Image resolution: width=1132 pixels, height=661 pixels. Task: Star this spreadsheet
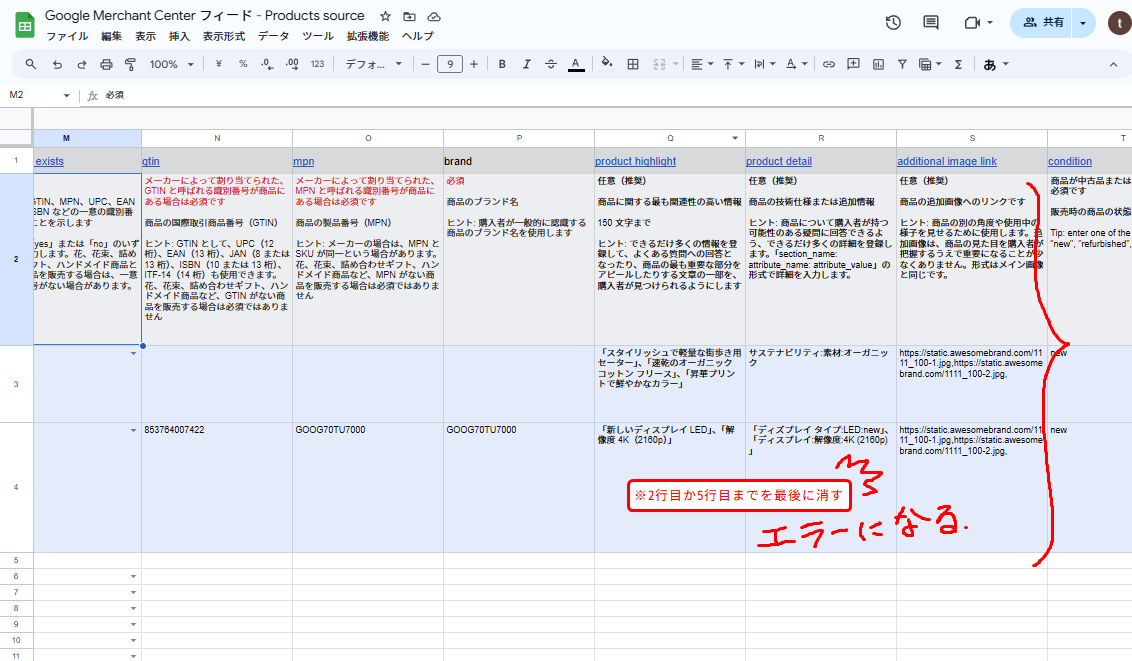[386, 17]
